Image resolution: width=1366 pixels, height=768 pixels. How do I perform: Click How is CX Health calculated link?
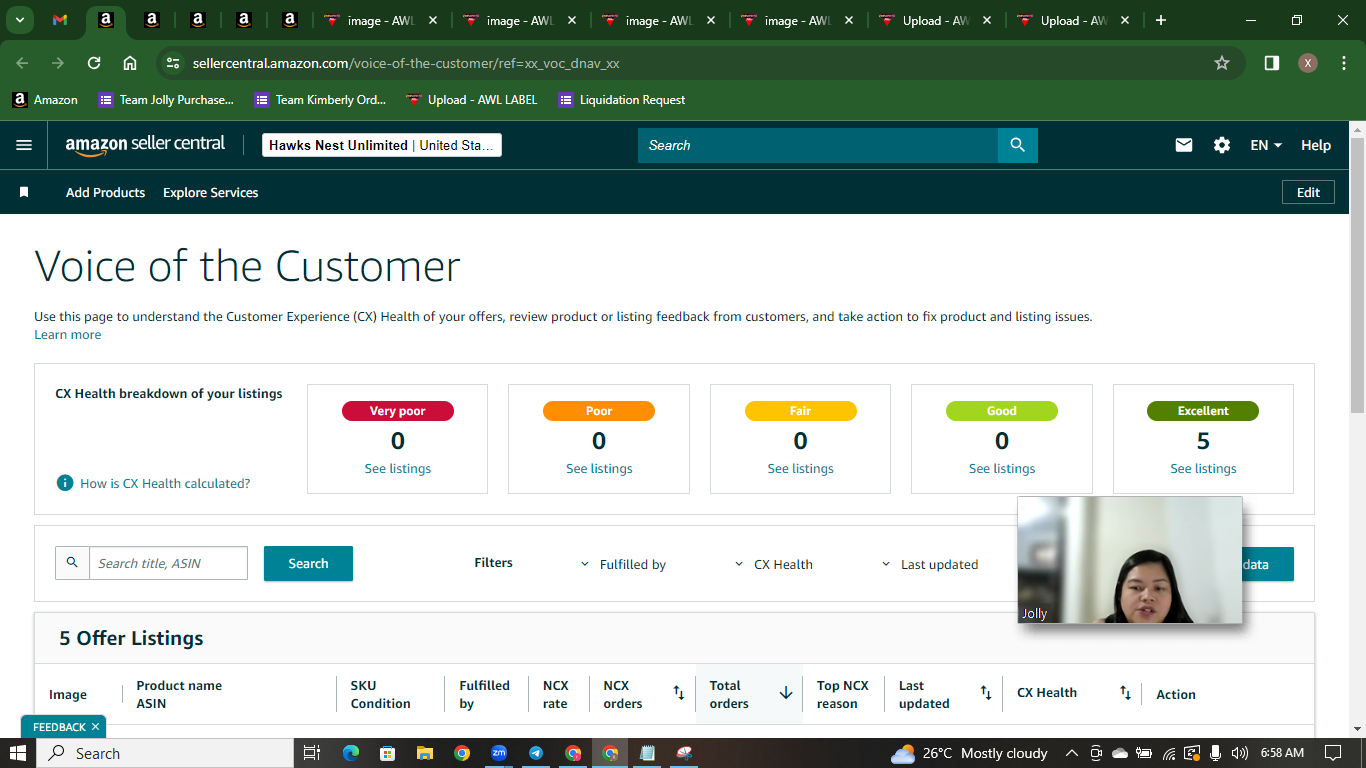tap(165, 483)
